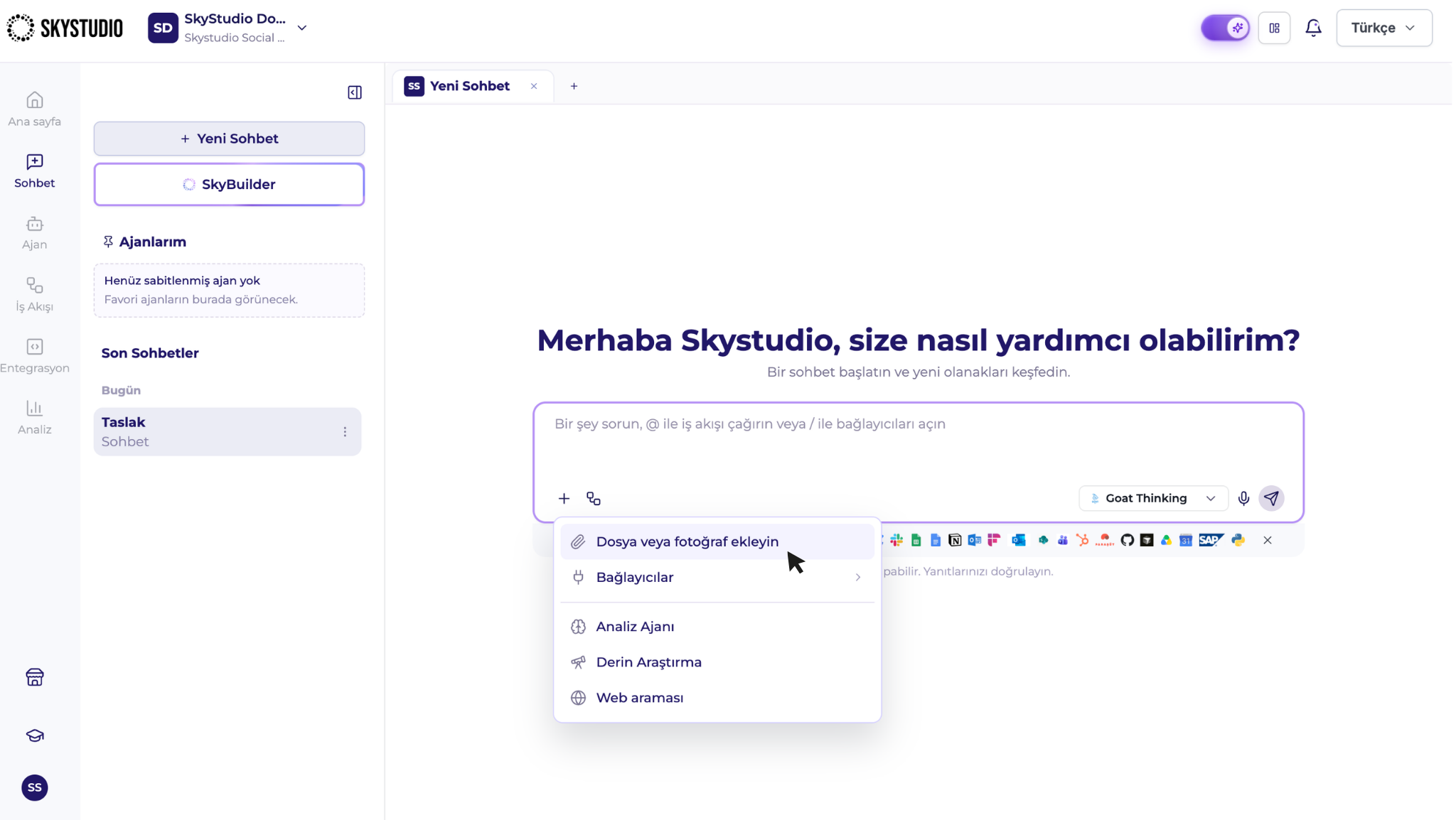Click the SS user avatar

click(34, 787)
